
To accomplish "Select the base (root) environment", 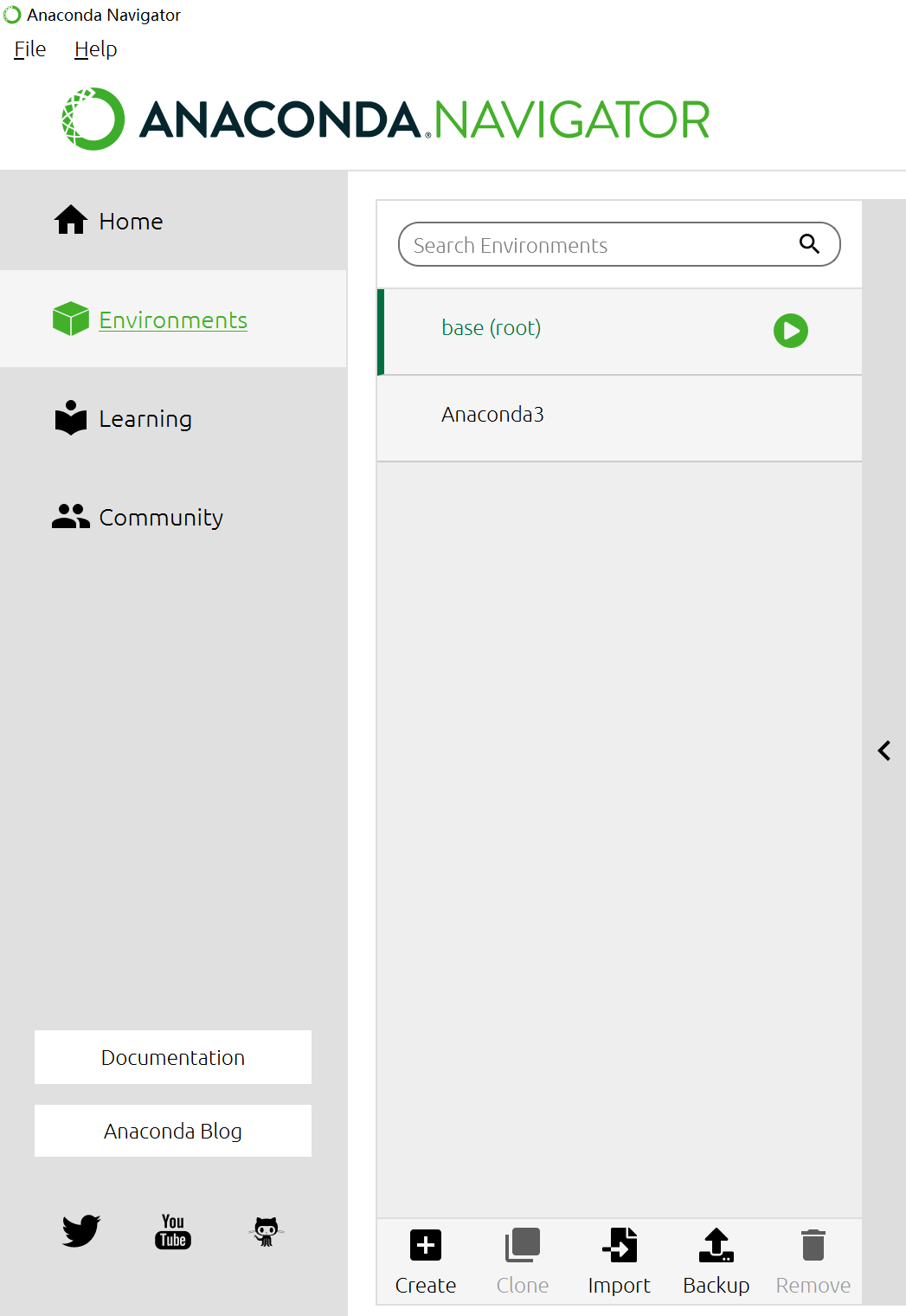I will tap(620, 332).
